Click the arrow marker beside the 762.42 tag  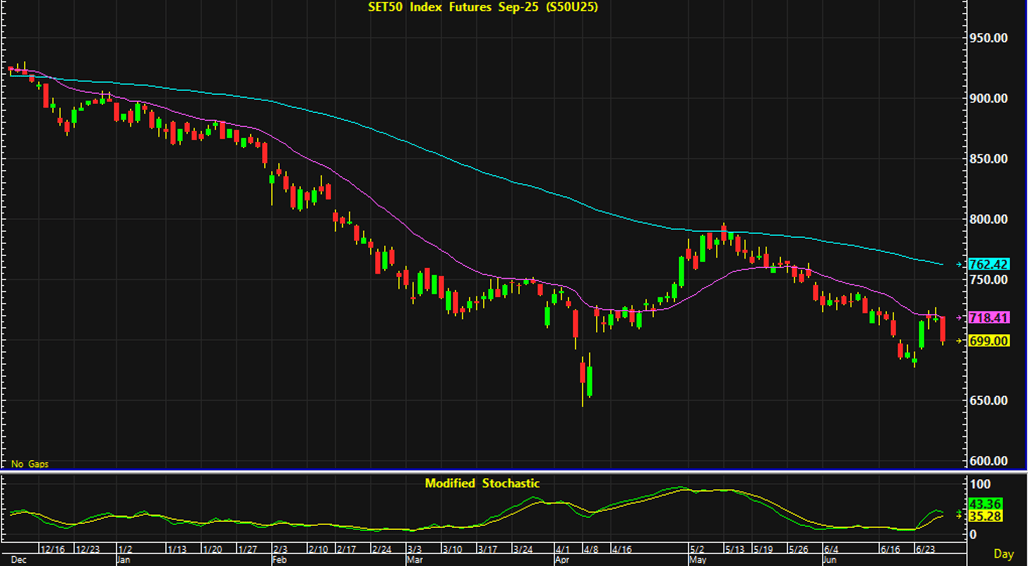pos(960,265)
